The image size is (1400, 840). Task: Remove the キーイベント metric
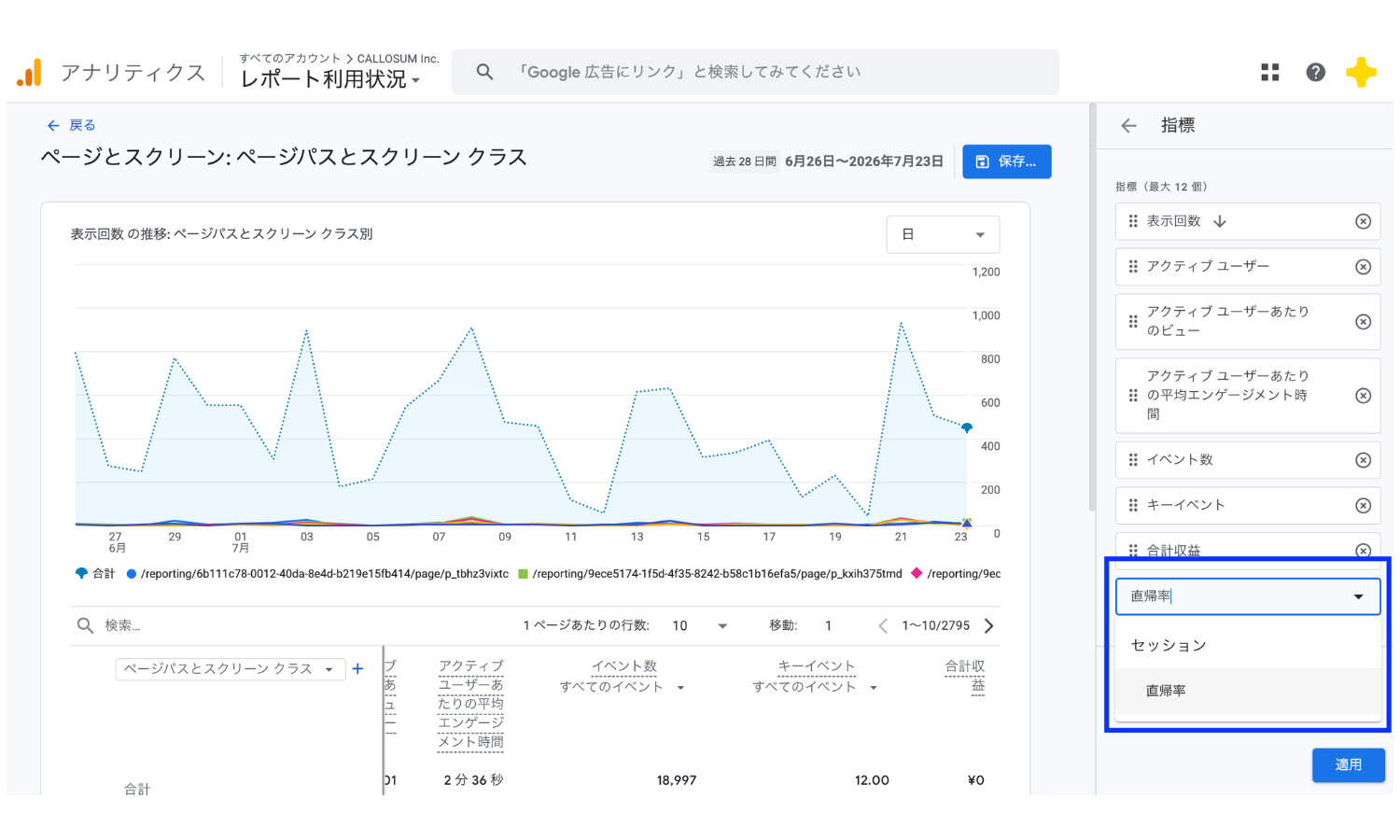click(1363, 505)
